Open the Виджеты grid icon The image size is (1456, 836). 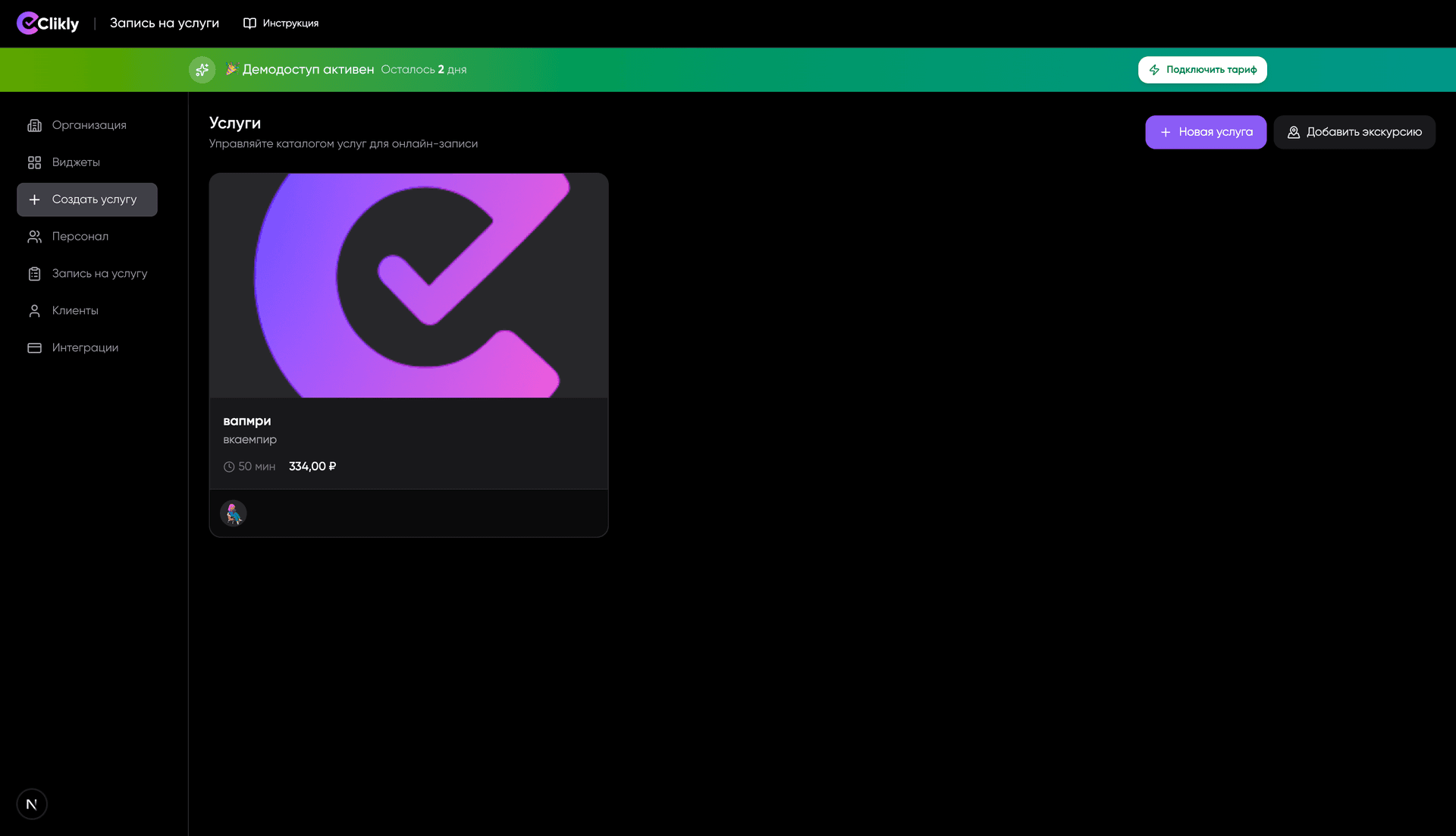coord(34,162)
